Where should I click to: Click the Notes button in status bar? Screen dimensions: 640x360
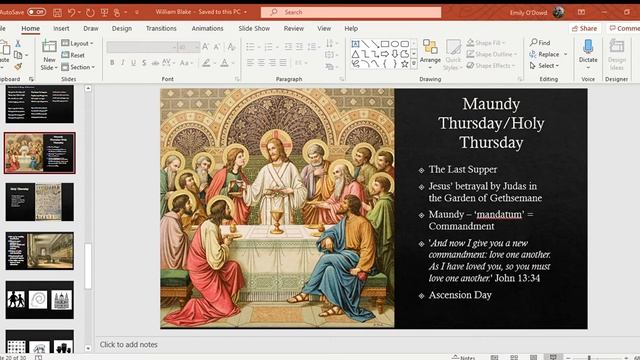[x=463, y=358]
